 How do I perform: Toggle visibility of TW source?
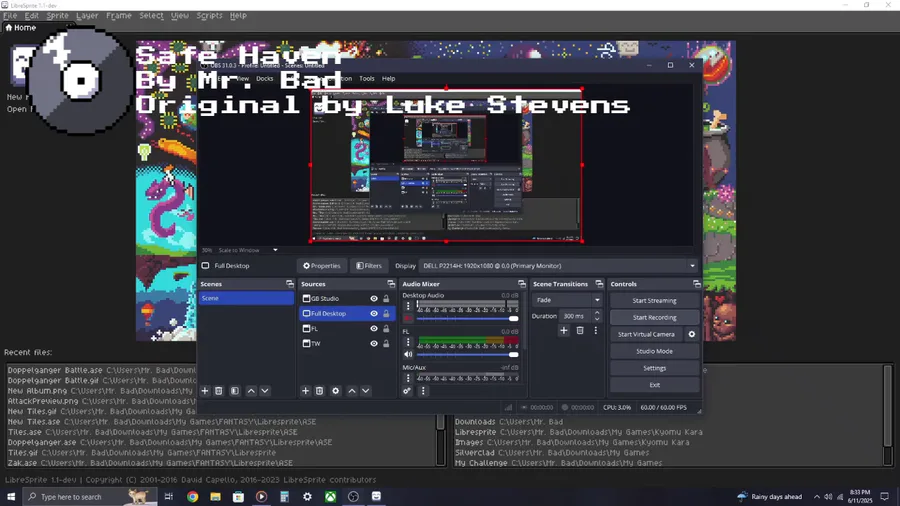tap(374, 344)
